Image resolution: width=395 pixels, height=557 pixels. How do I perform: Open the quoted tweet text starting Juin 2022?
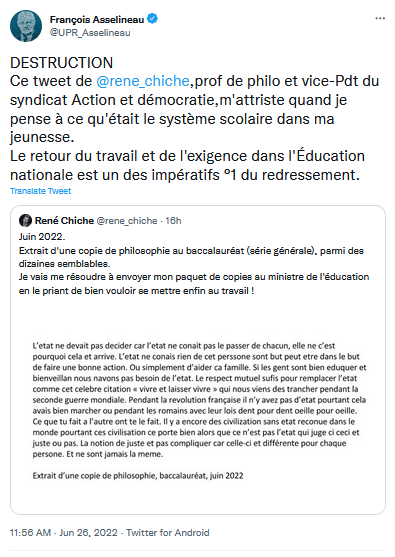(x=194, y=264)
